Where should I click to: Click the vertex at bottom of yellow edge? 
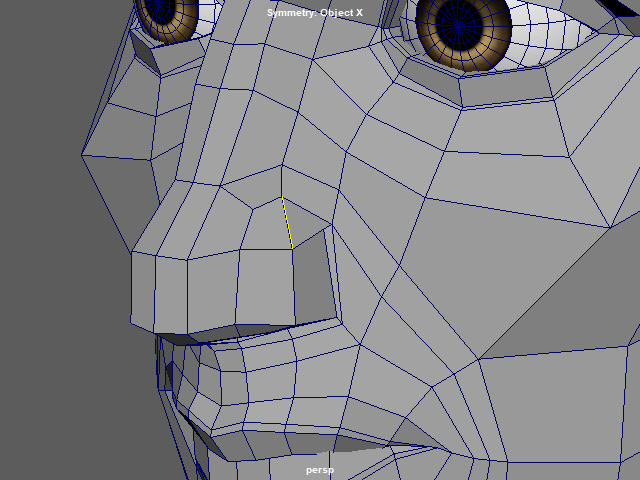pyautogui.click(x=292, y=248)
